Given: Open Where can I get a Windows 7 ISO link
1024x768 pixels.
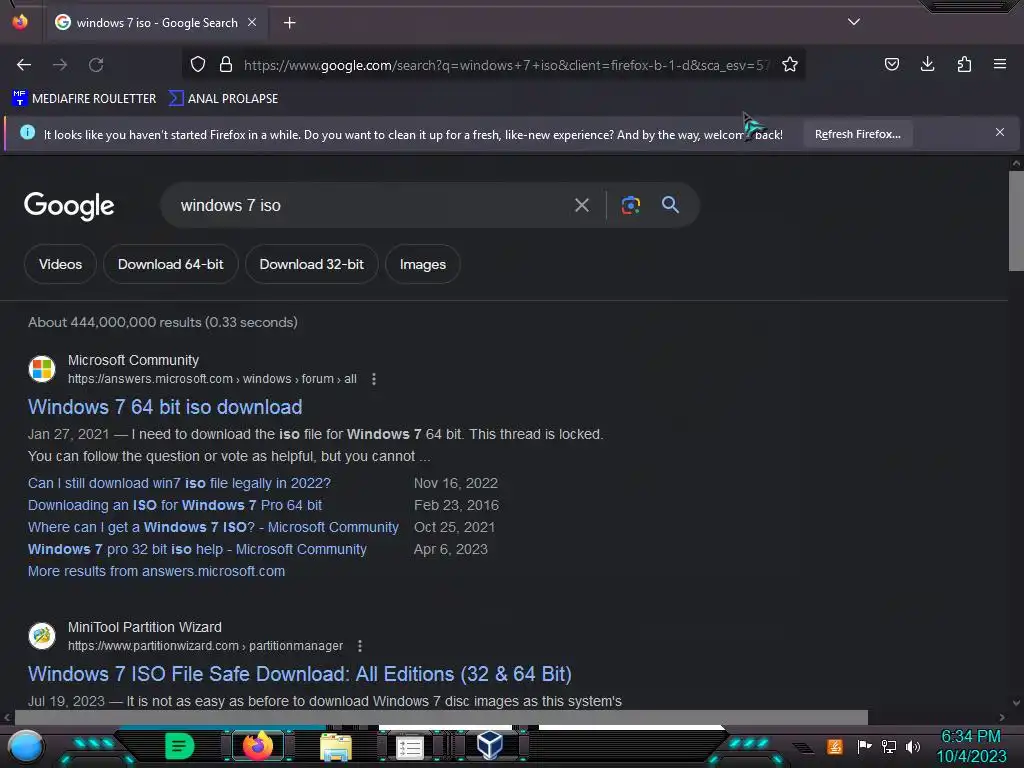Looking at the screenshot, I should pyautogui.click(x=213, y=527).
